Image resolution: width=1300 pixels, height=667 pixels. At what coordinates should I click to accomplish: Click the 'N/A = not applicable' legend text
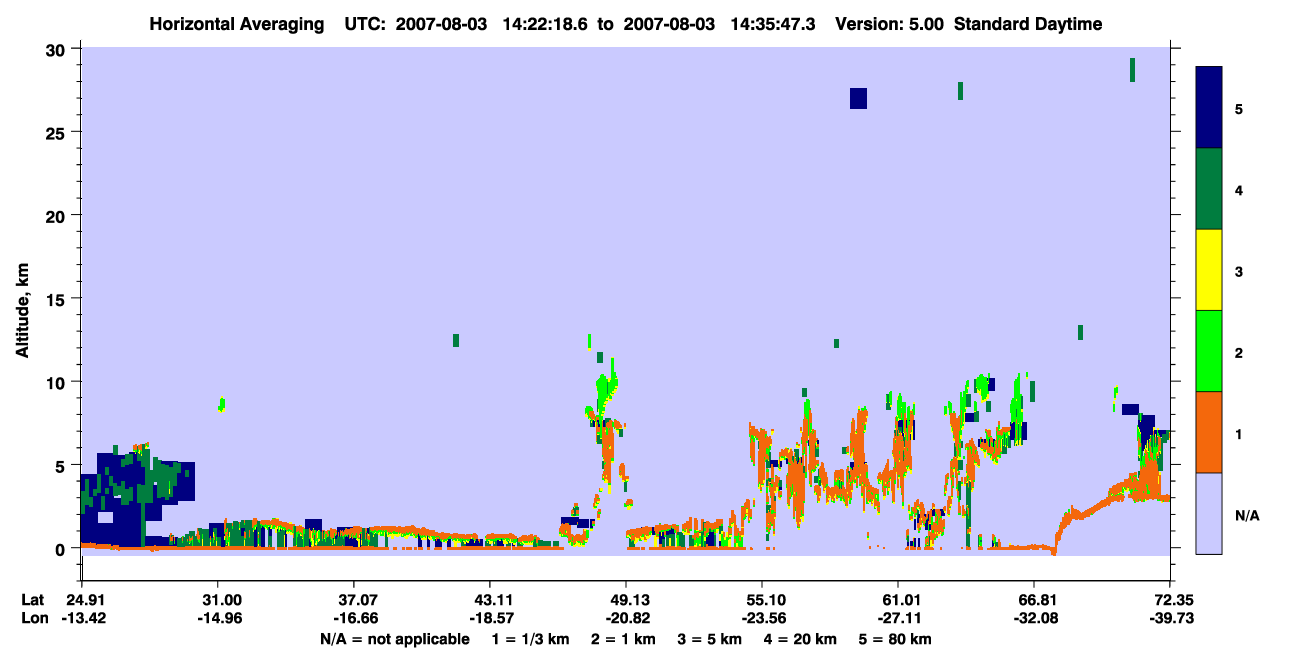click(x=395, y=639)
